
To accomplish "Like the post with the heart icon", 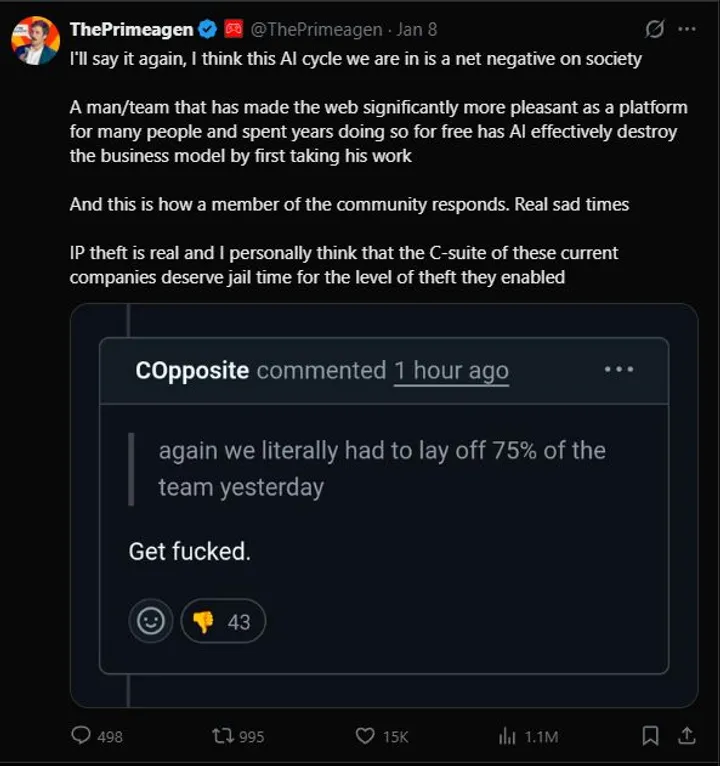I will coord(366,736).
